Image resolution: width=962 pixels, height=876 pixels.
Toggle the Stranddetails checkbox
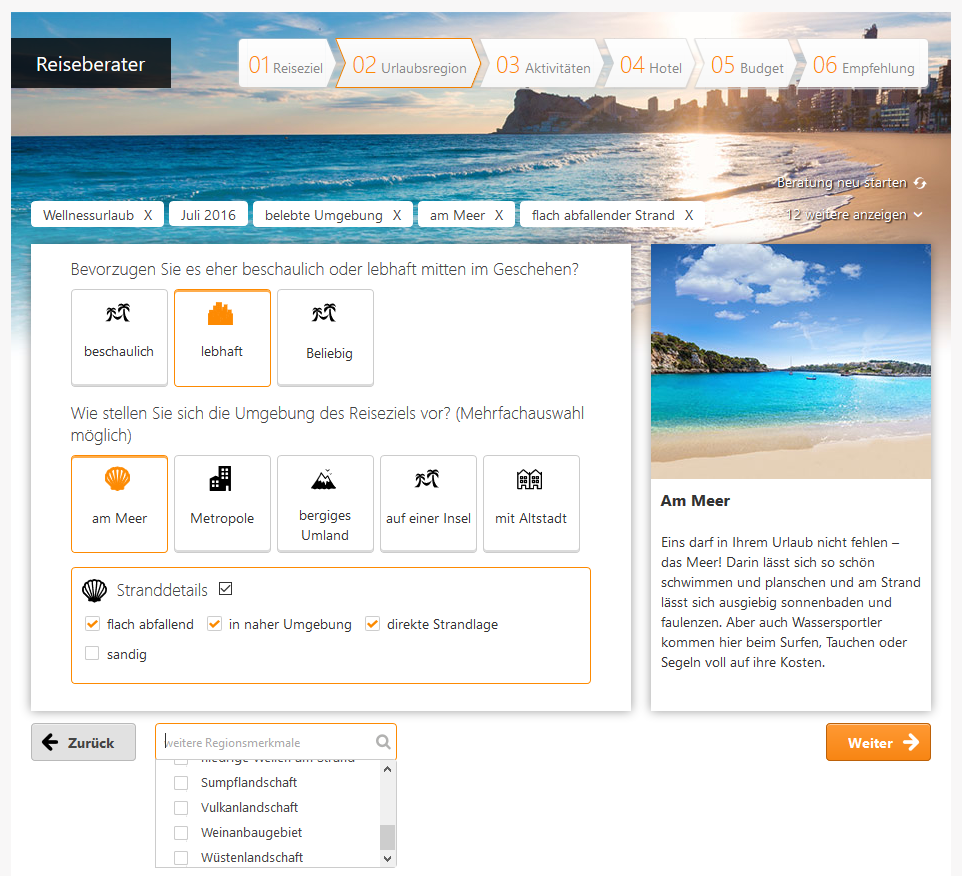click(x=226, y=589)
